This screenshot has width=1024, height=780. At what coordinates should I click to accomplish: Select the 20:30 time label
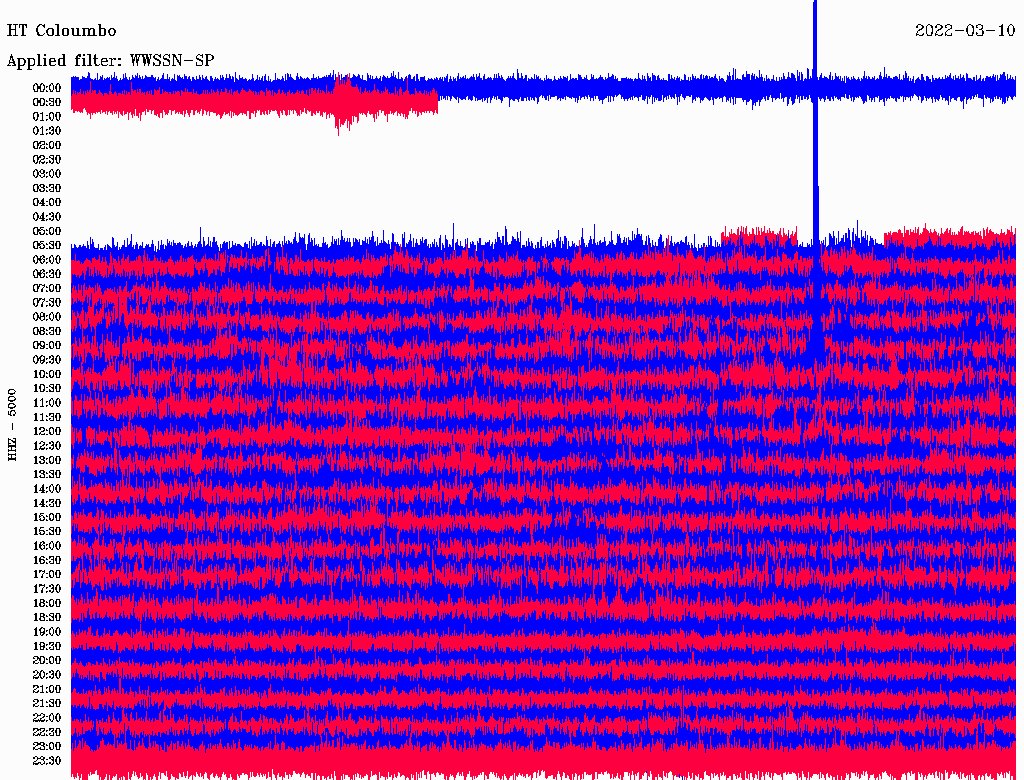[47, 675]
